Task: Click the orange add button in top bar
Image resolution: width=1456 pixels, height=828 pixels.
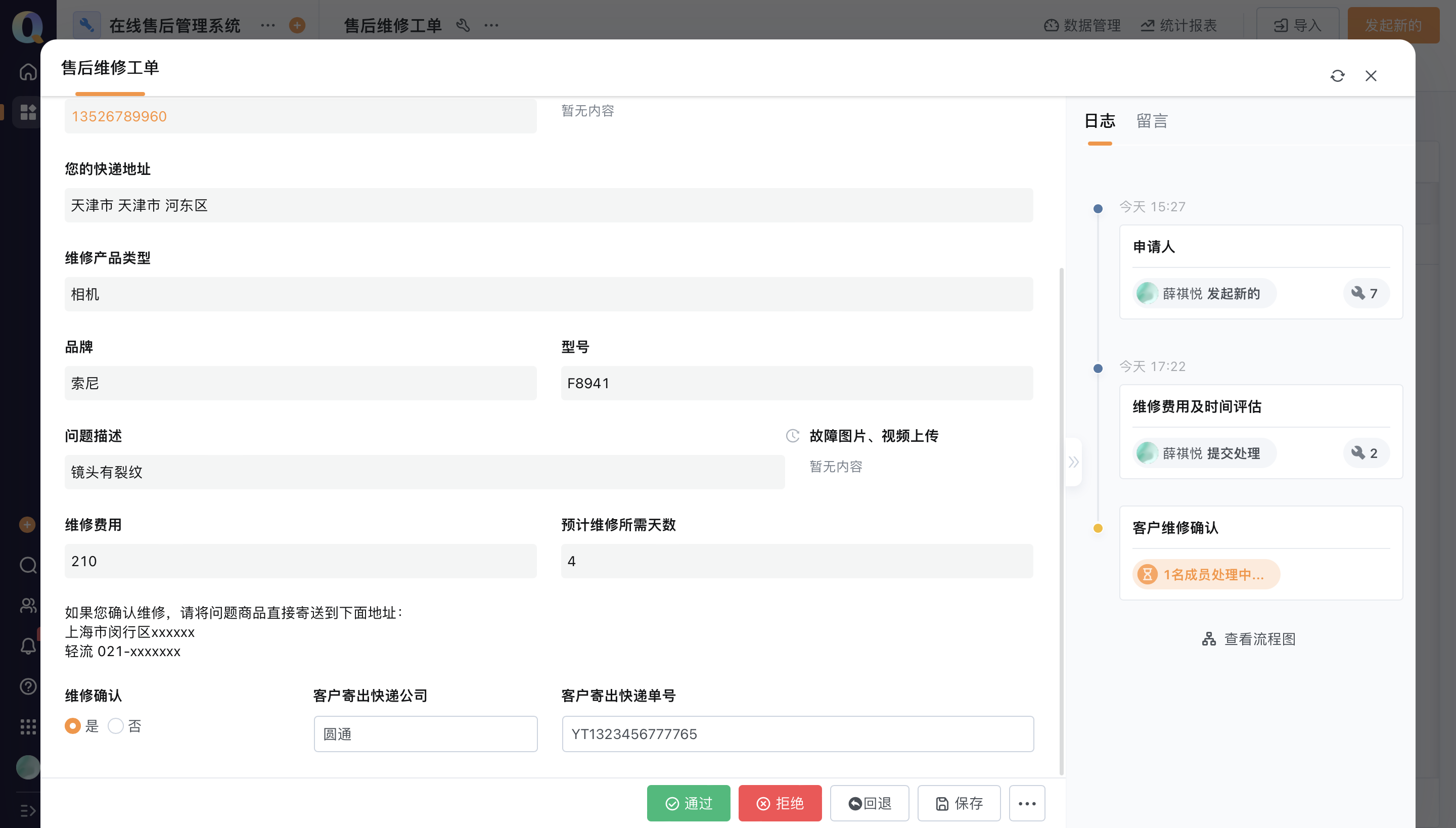Action: pyautogui.click(x=297, y=25)
